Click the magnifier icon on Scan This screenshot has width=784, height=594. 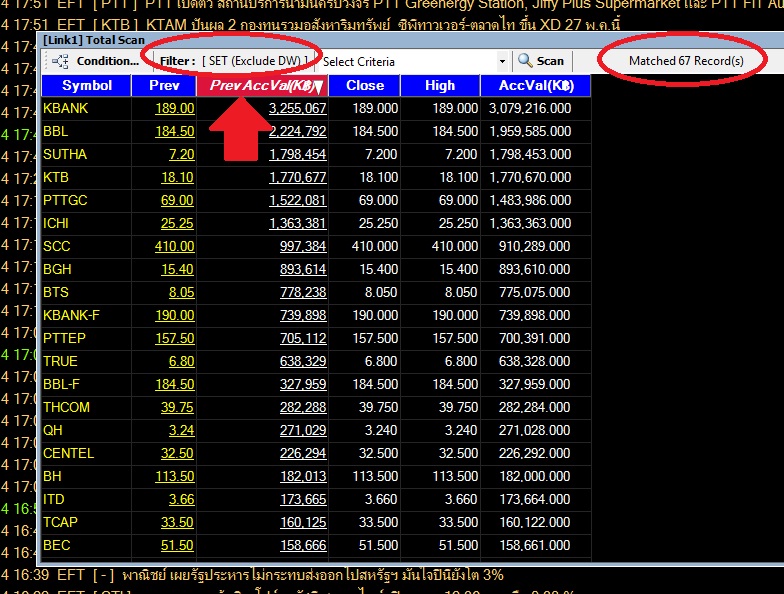tap(524, 60)
